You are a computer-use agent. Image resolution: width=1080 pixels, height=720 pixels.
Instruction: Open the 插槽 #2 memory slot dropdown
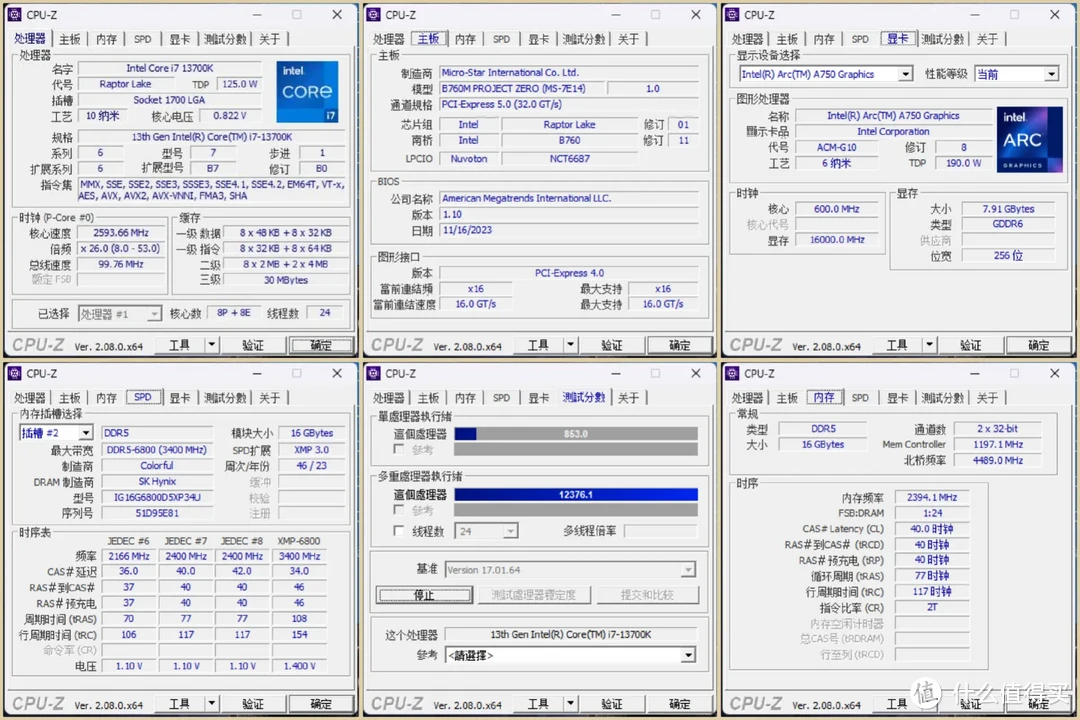pos(56,433)
